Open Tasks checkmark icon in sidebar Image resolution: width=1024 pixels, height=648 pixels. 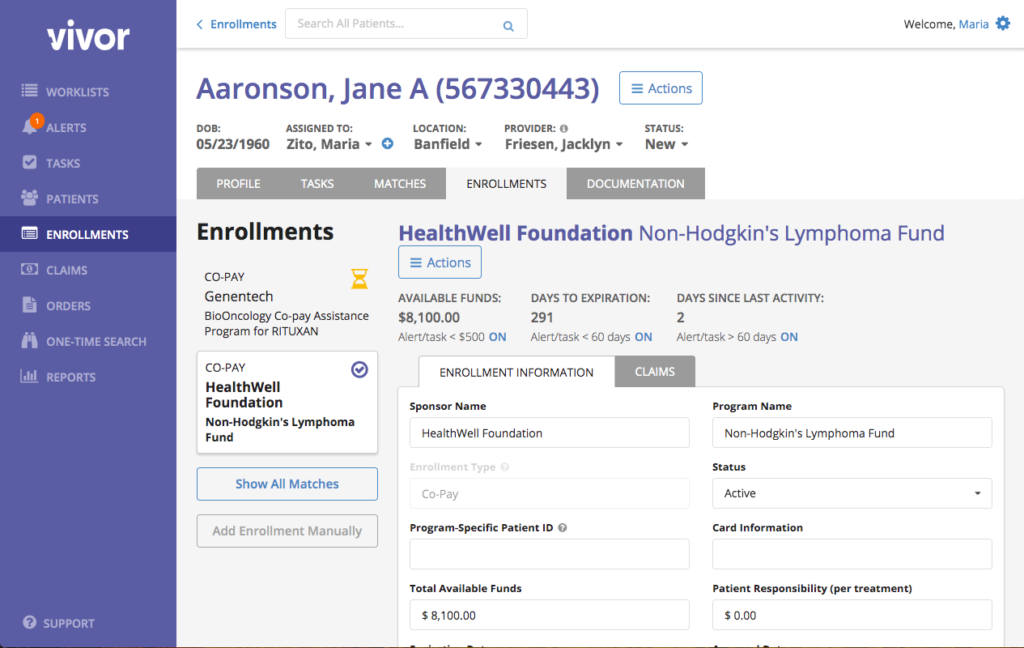pos(29,162)
